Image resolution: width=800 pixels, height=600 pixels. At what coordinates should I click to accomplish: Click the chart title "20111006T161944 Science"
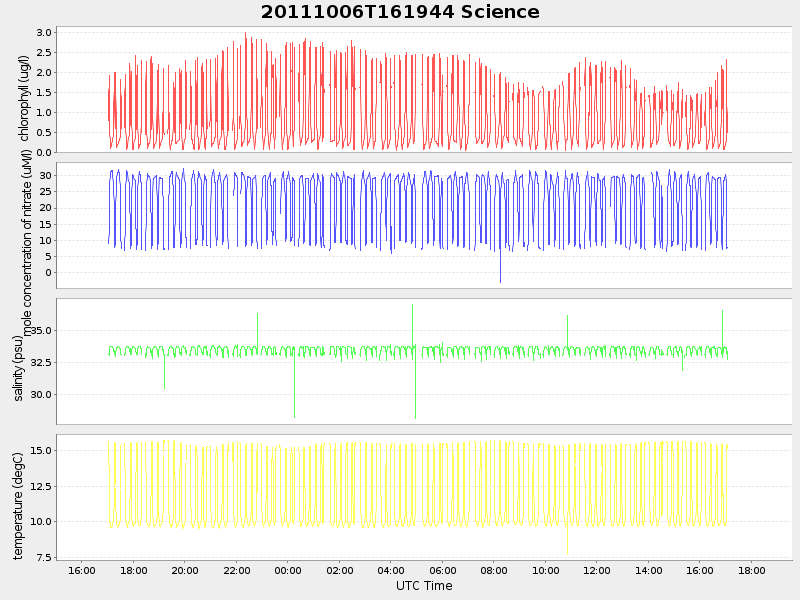(x=400, y=12)
